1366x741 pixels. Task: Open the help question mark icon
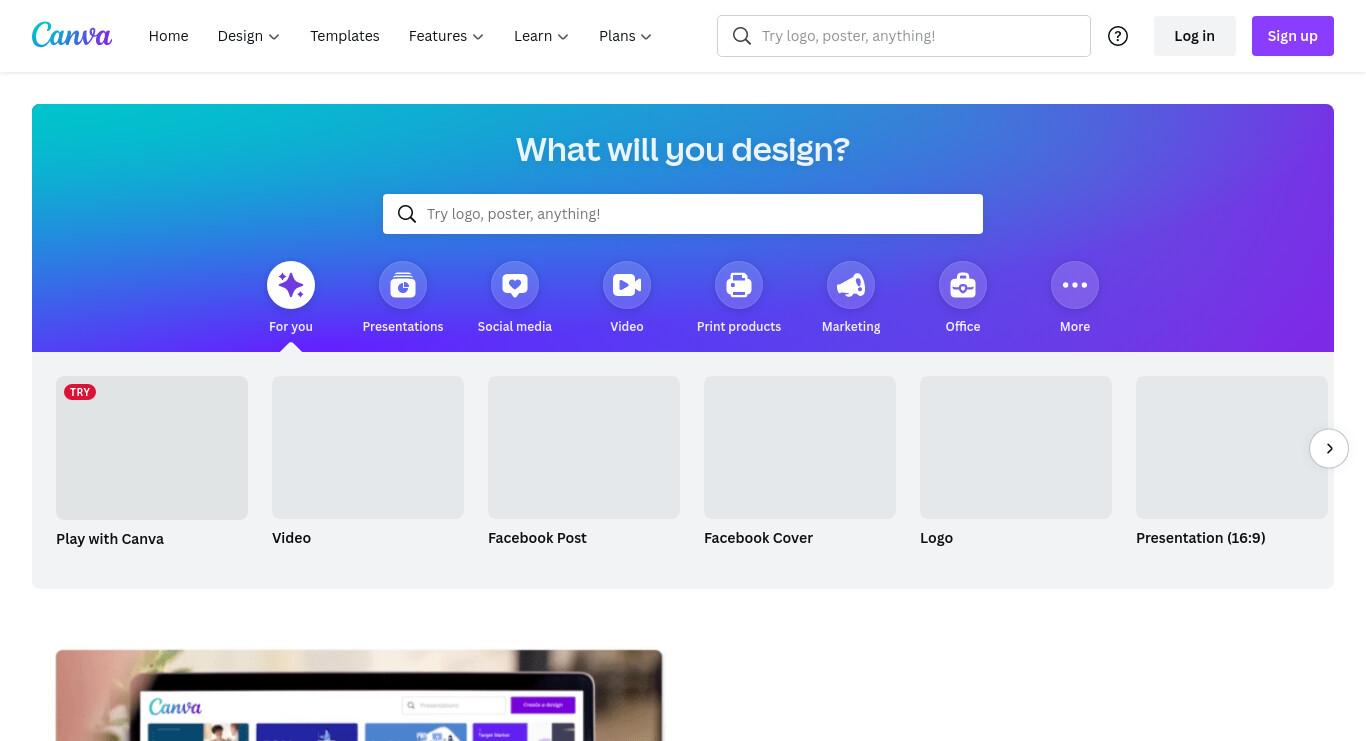pos(1118,36)
